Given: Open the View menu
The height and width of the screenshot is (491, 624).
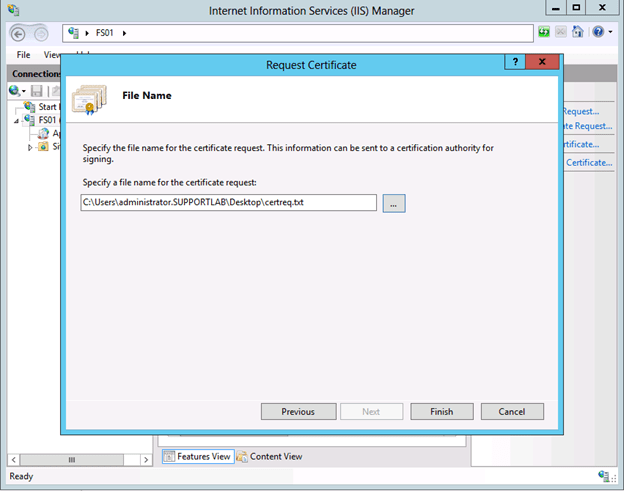Looking at the screenshot, I should pos(52,55).
